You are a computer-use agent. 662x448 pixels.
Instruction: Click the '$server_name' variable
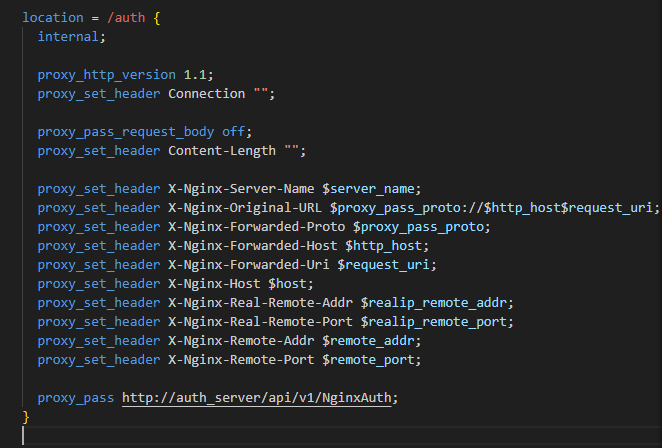368,189
